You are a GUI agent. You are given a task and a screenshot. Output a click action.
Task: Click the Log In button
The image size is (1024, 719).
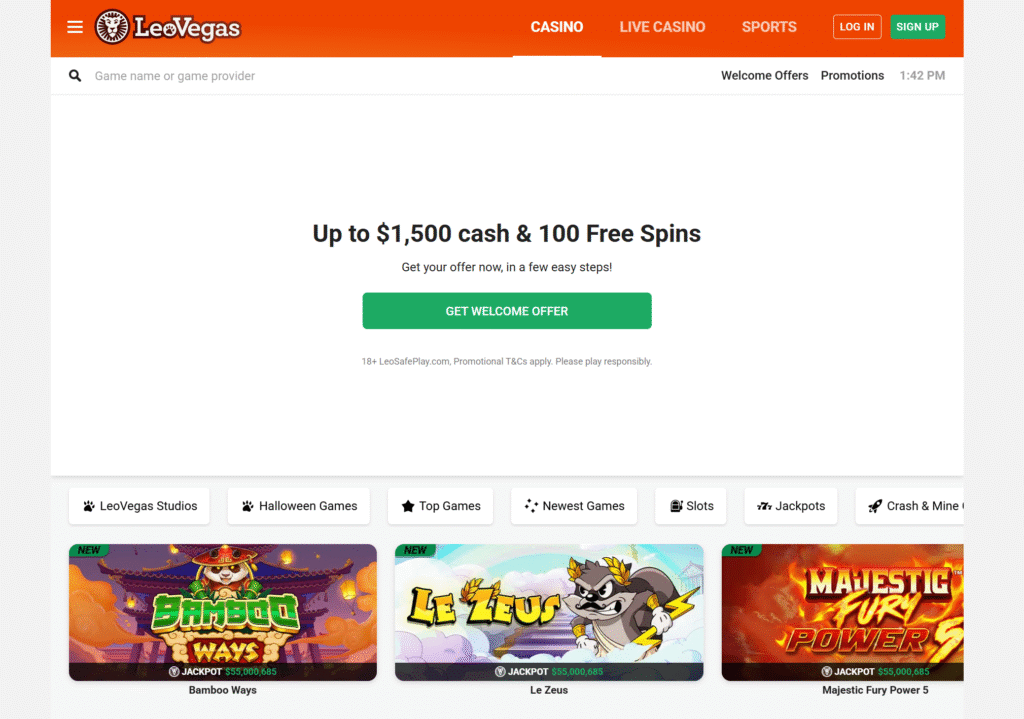pos(857,27)
